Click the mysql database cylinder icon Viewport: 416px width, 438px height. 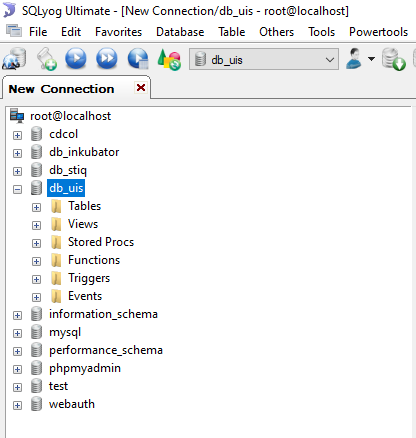36,332
